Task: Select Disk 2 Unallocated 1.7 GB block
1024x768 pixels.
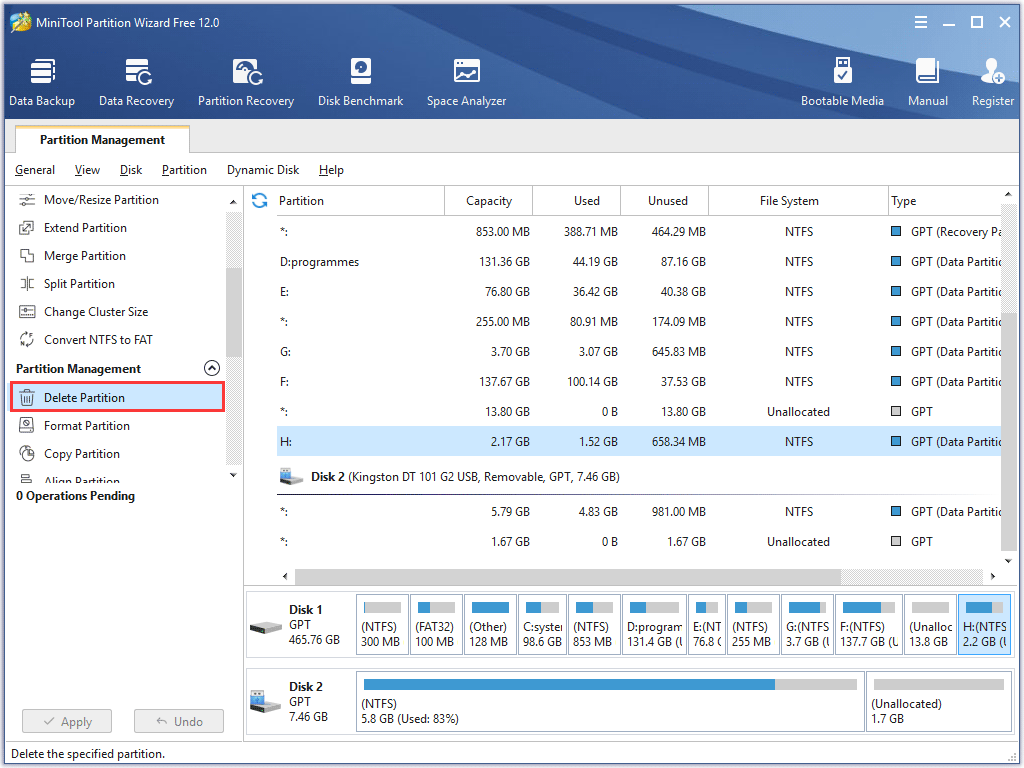Action: tap(939, 702)
